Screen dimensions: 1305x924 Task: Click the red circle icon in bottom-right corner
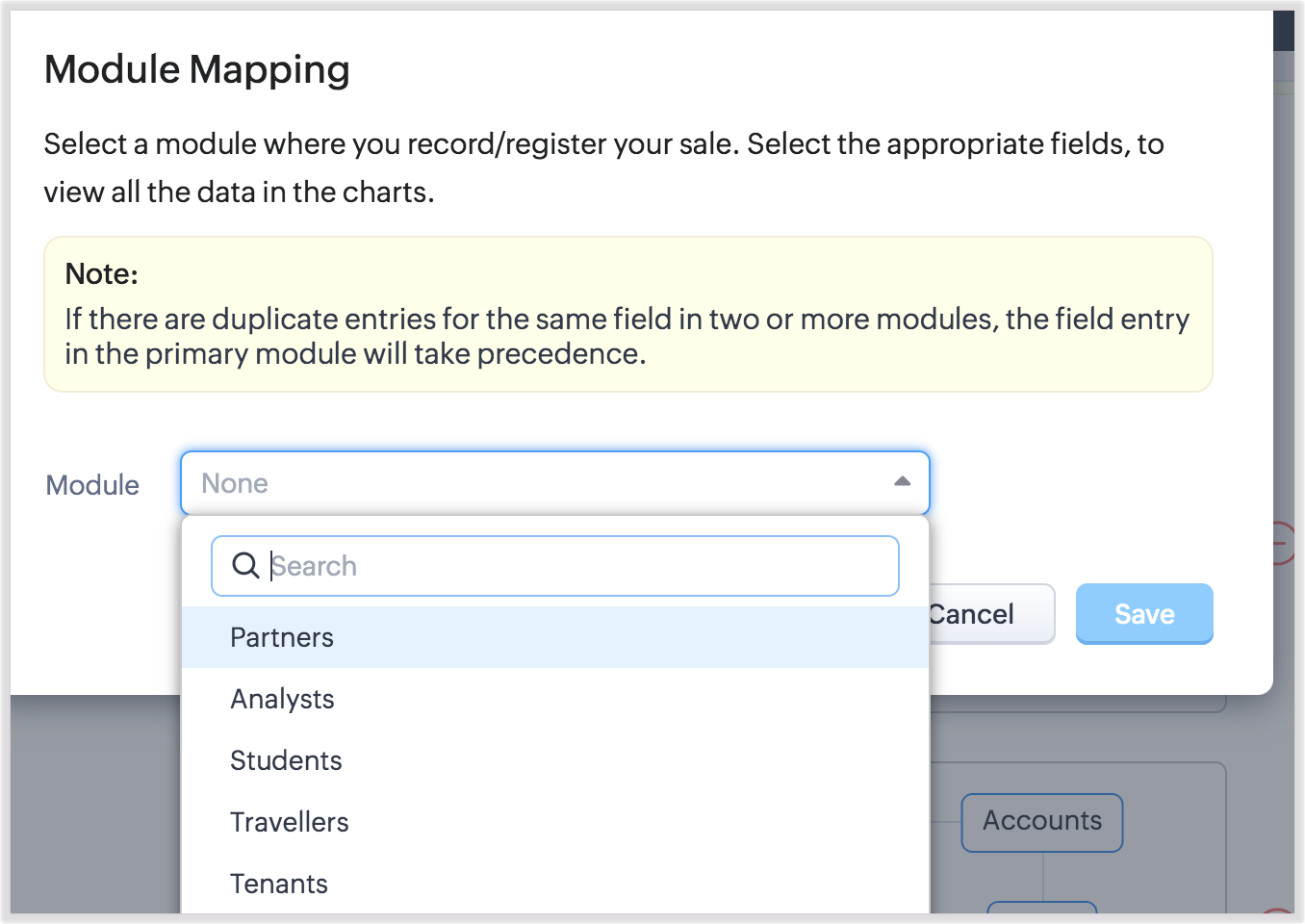(x=1278, y=912)
